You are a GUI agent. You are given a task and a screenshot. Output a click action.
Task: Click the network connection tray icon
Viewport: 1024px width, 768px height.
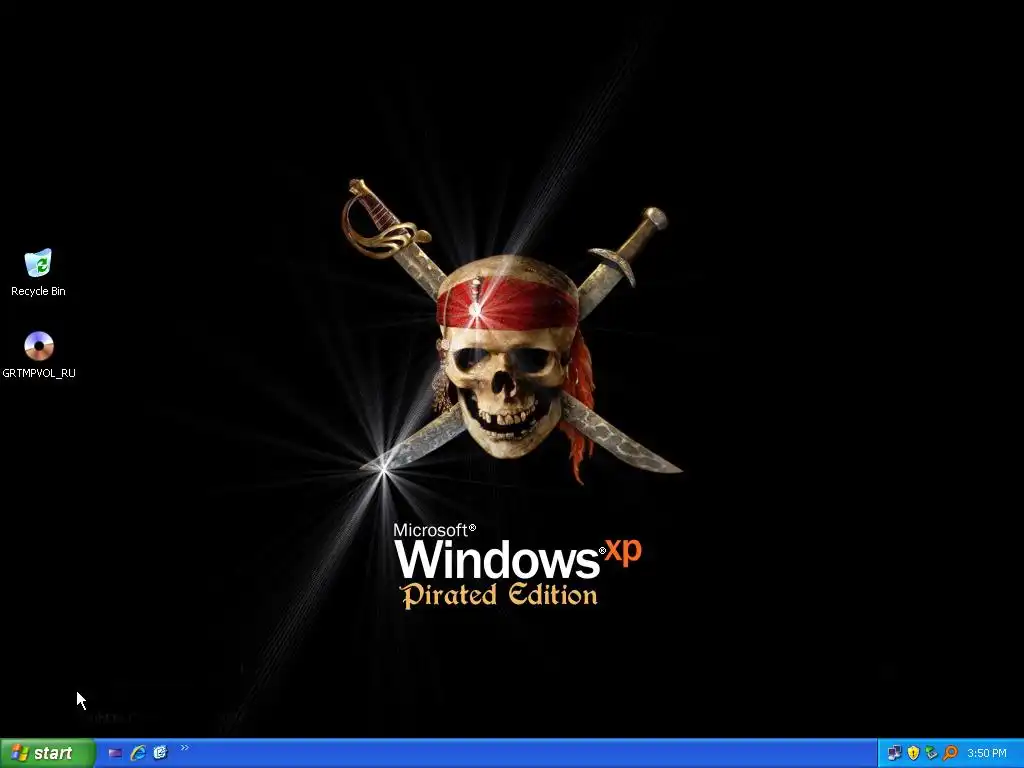[x=894, y=754]
